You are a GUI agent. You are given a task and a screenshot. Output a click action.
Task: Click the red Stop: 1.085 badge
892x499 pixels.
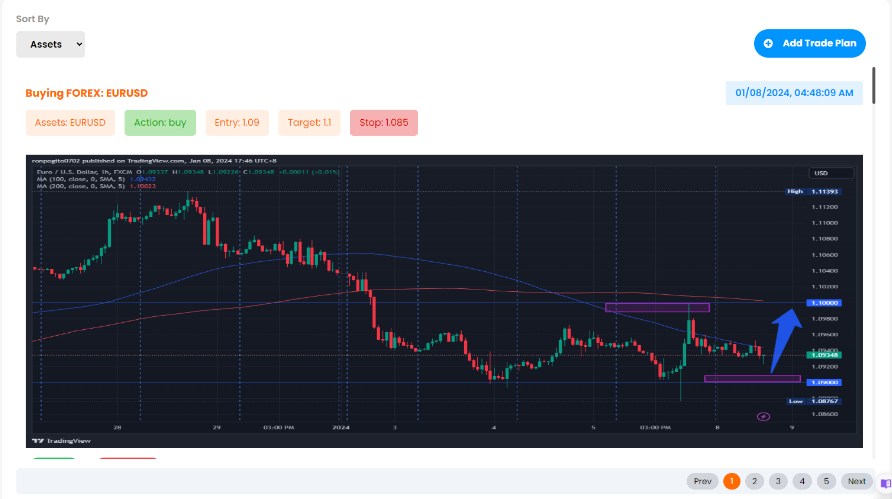[x=383, y=123]
